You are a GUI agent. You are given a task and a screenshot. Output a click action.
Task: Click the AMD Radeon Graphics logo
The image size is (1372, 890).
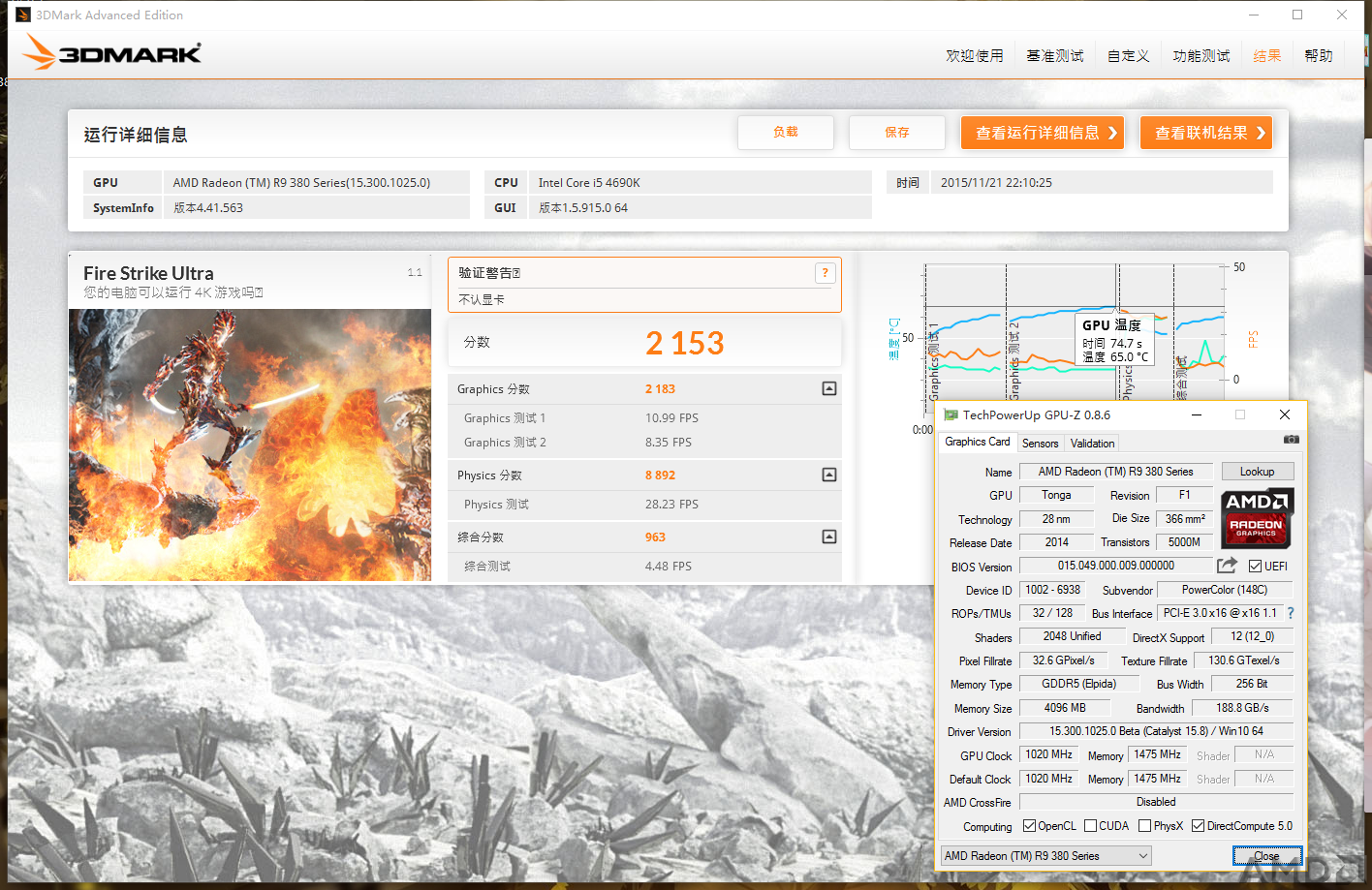click(1257, 518)
